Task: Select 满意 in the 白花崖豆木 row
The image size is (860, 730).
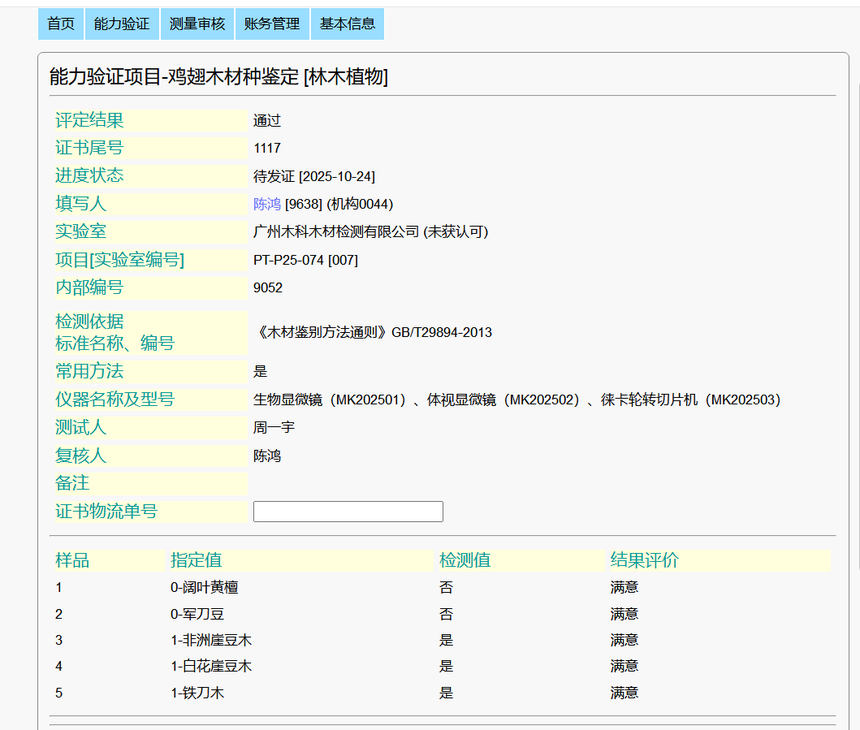Action: pyautogui.click(x=624, y=666)
